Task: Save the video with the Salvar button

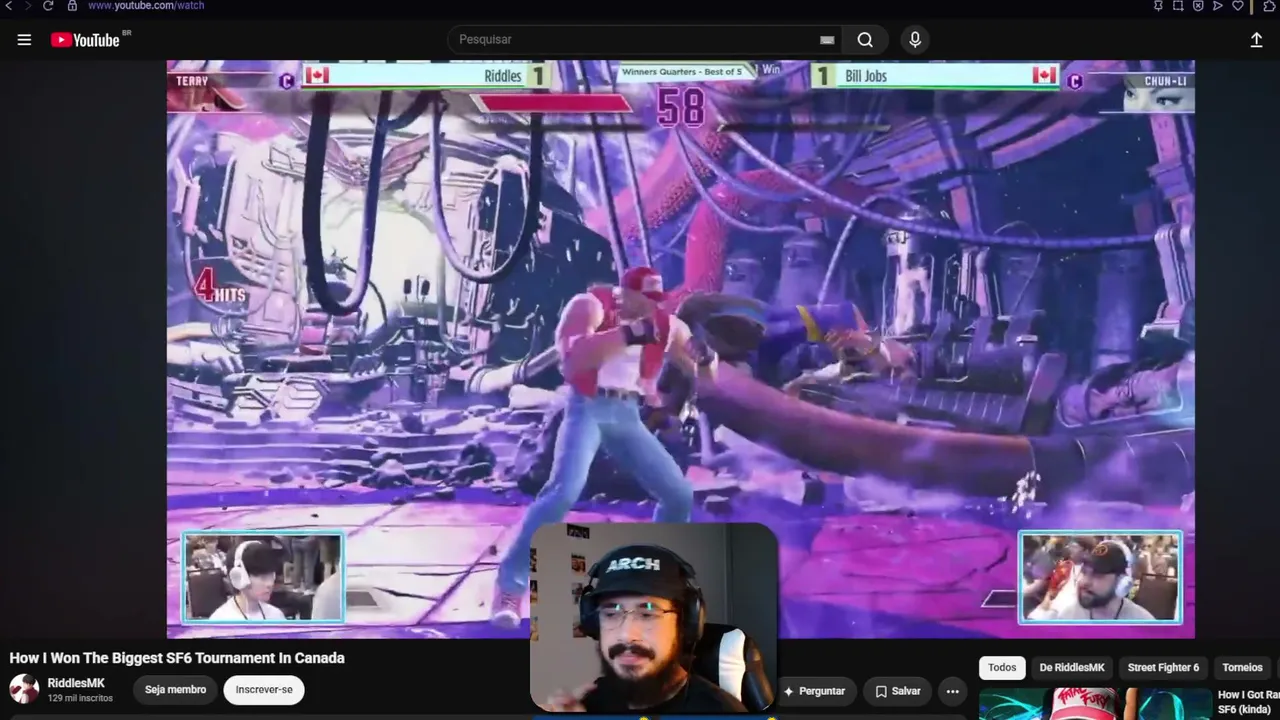Action: coord(898,691)
